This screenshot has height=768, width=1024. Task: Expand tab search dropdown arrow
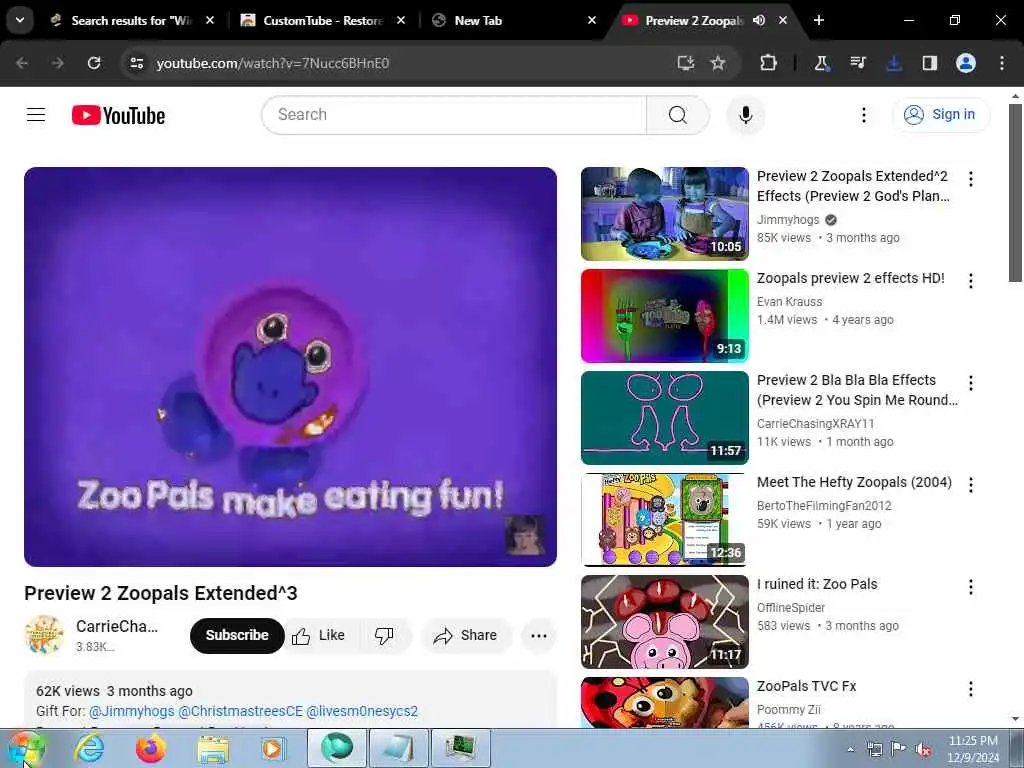coord(20,20)
